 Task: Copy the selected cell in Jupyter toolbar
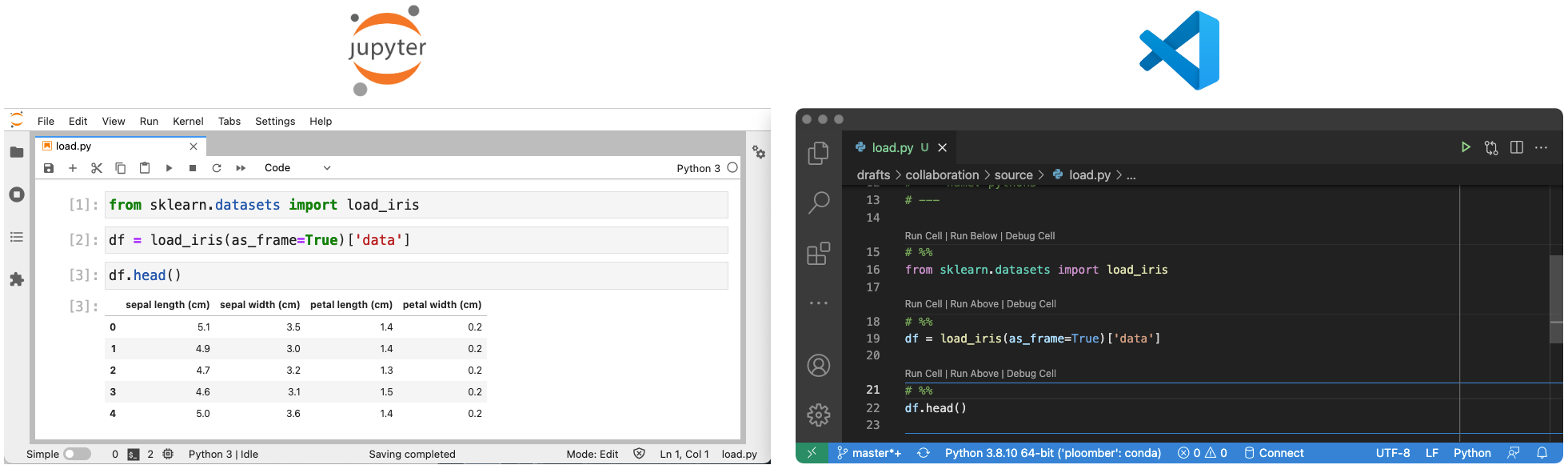(x=121, y=168)
